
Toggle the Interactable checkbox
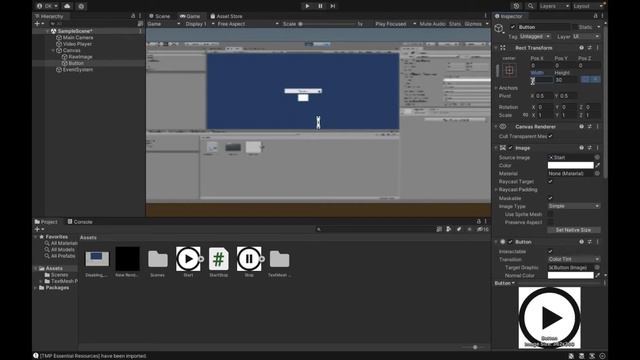coord(550,252)
